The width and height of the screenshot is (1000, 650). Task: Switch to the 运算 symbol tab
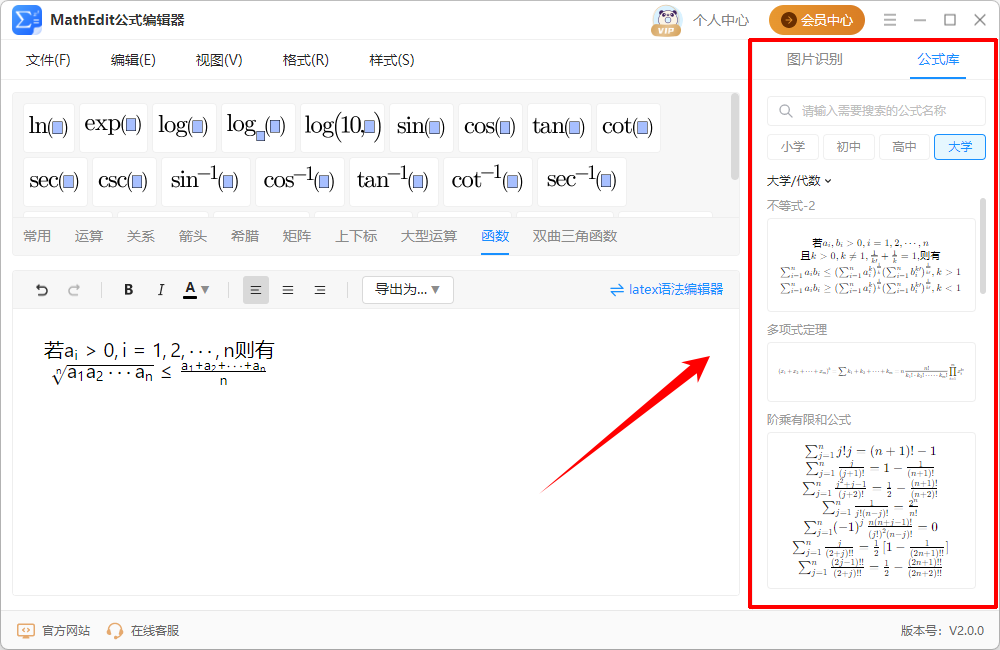pos(89,237)
